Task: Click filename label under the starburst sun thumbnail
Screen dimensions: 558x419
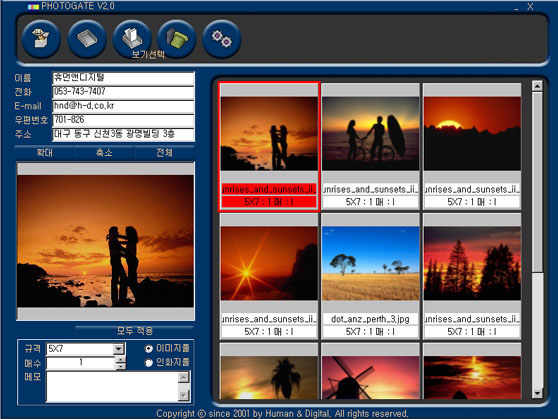Action: coord(269,319)
